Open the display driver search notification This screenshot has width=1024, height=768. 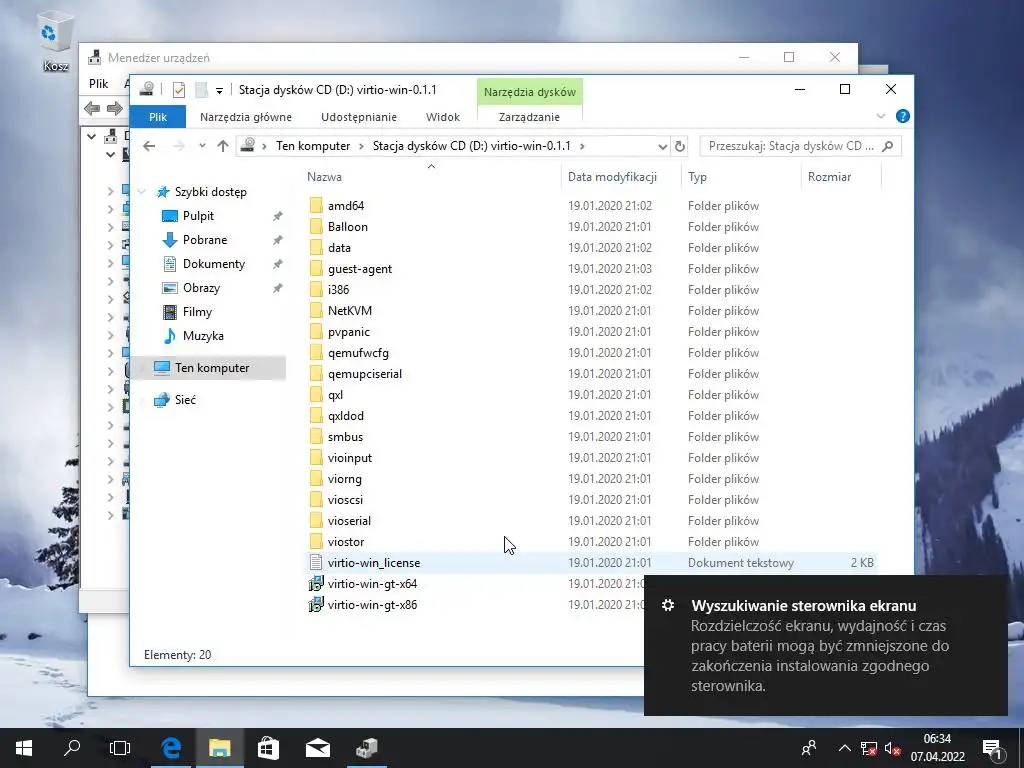tap(825, 645)
